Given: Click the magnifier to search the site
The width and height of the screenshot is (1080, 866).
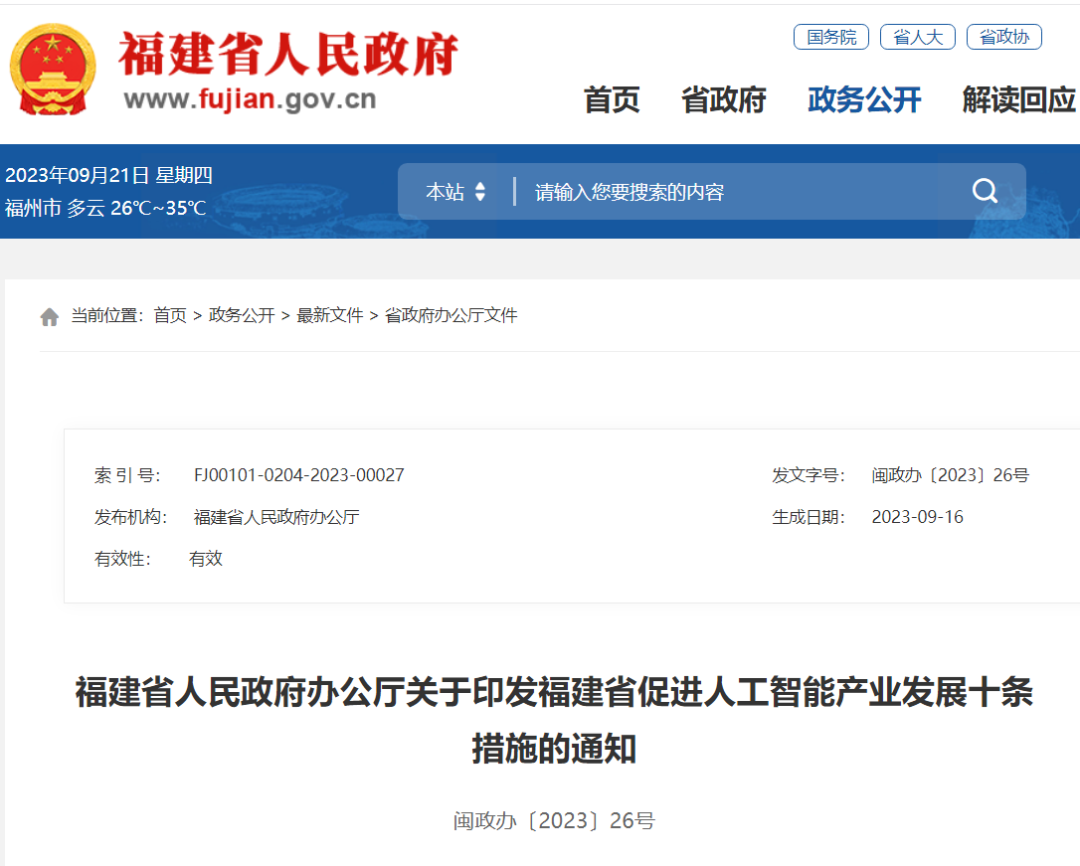Looking at the screenshot, I should (x=984, y=190).
